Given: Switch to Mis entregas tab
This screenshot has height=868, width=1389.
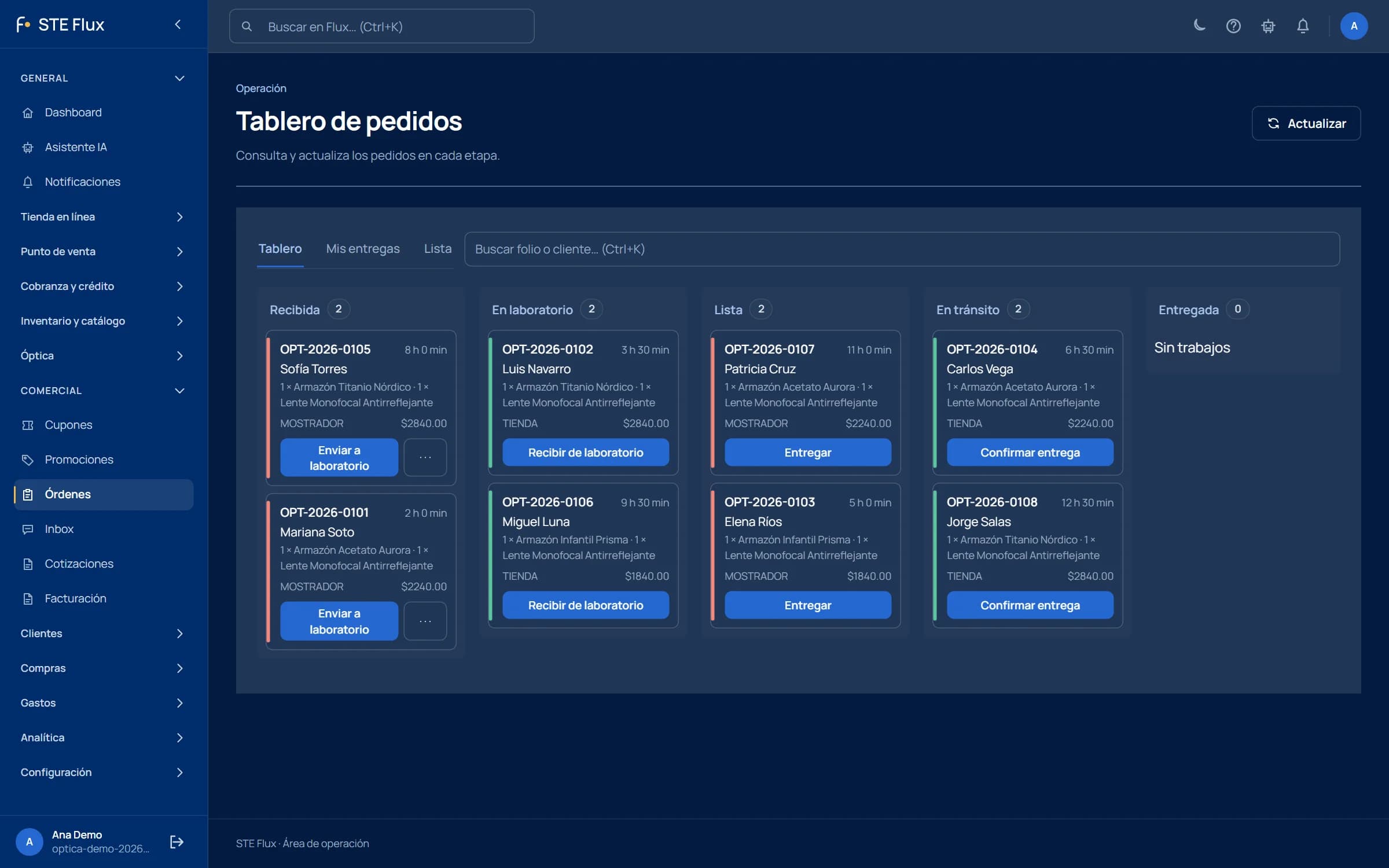Looking at the screenshot, I should coord(363,249).
